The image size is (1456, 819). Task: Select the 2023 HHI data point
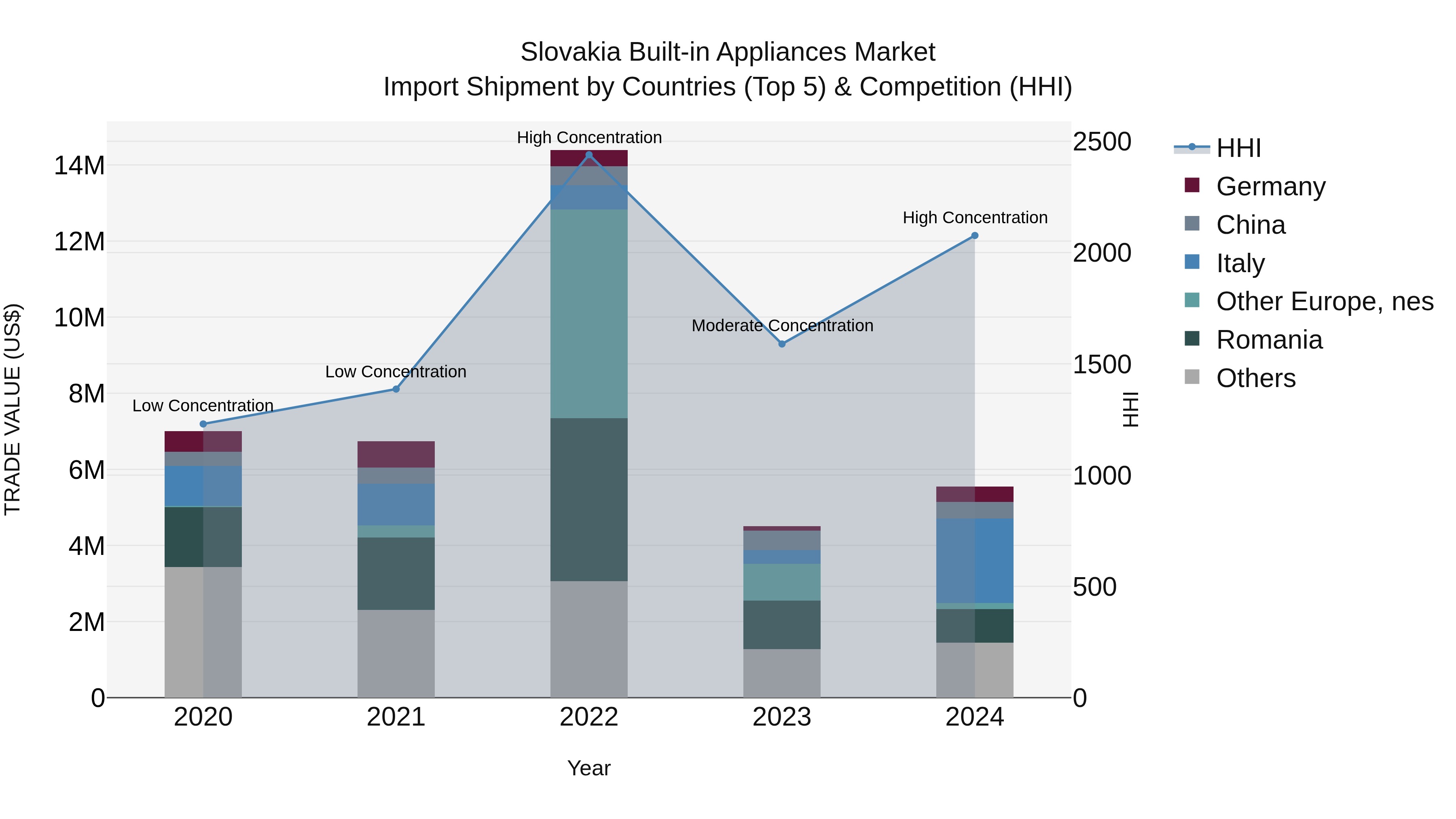(782, 344)
